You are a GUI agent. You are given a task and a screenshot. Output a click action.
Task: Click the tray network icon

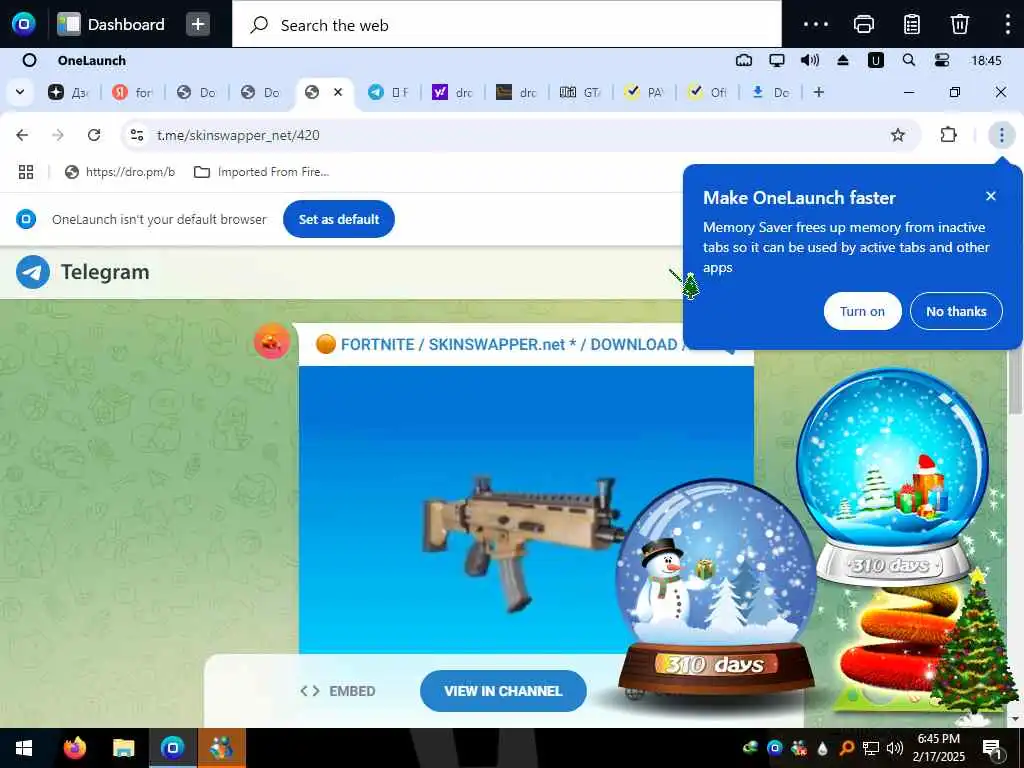click(x=870, y=748)
